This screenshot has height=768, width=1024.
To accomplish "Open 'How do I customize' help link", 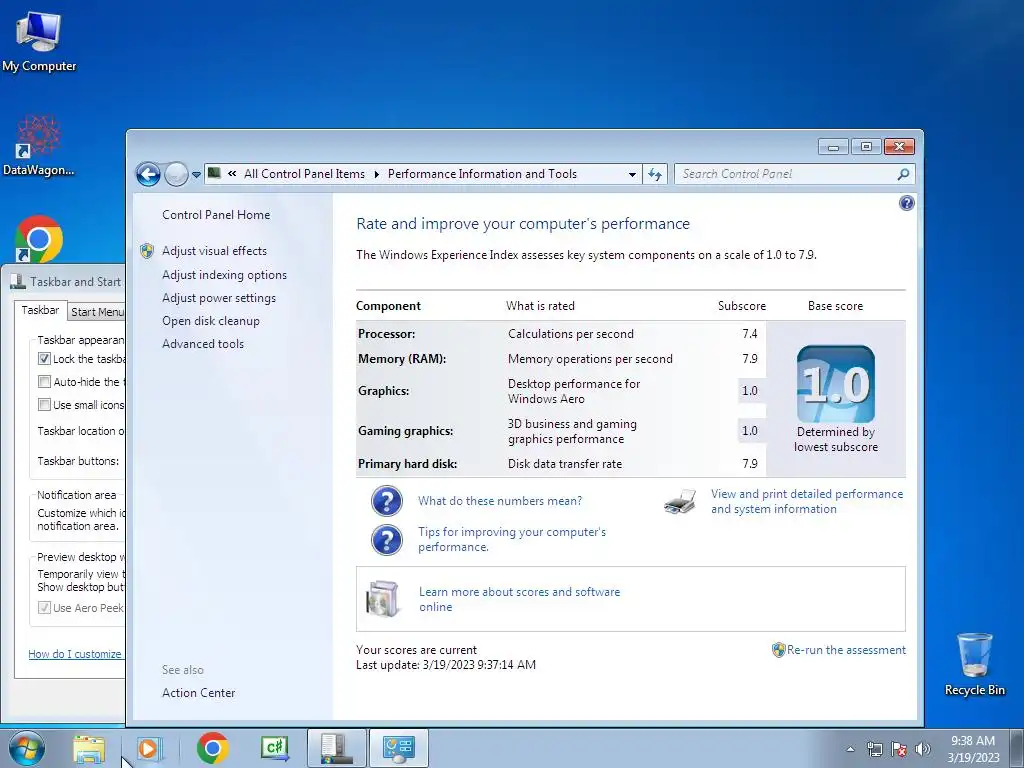I will pyautogui.click(x=75, y=654).
